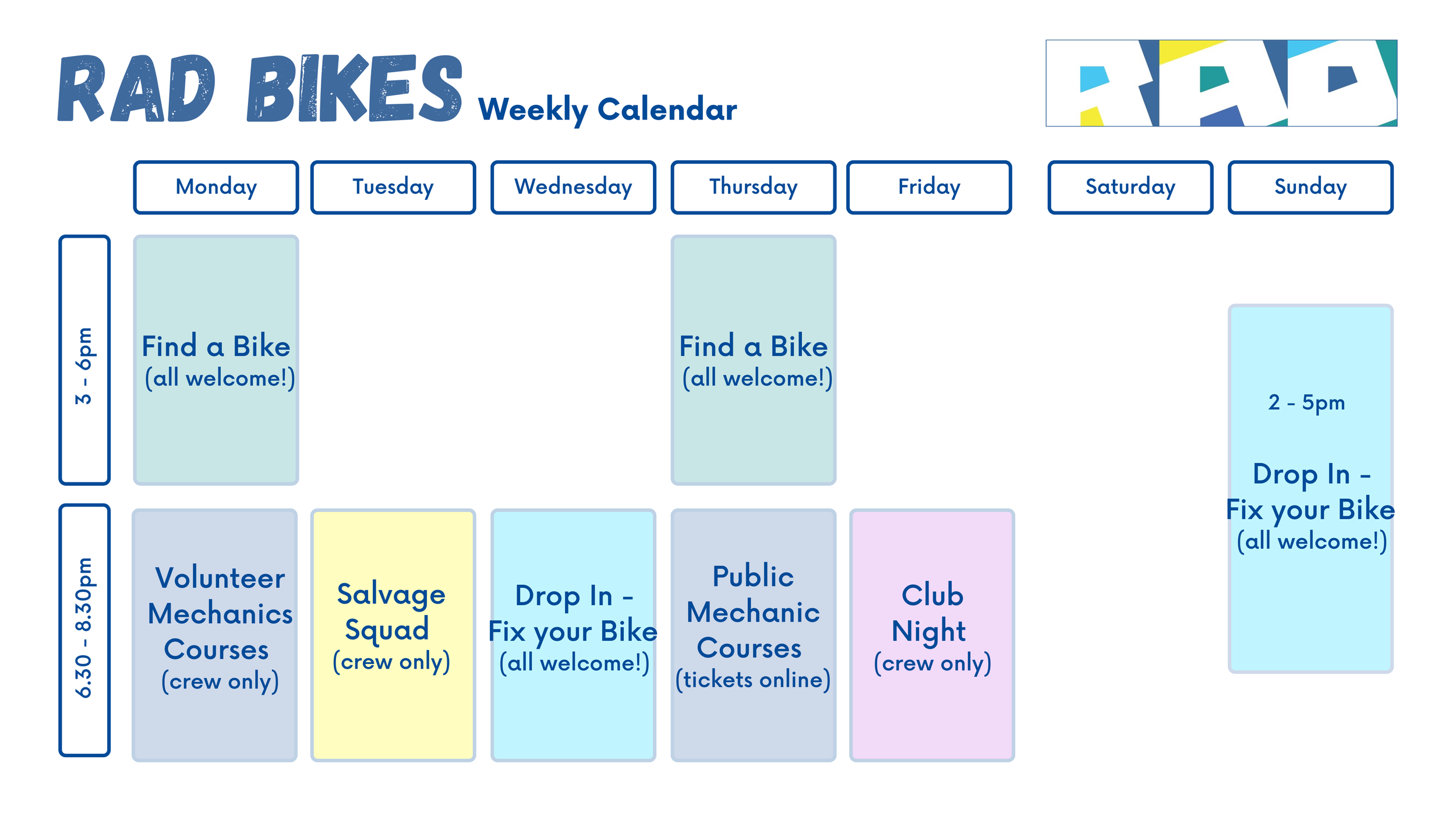Open Monday's Find a Bike block

[216, 360]
